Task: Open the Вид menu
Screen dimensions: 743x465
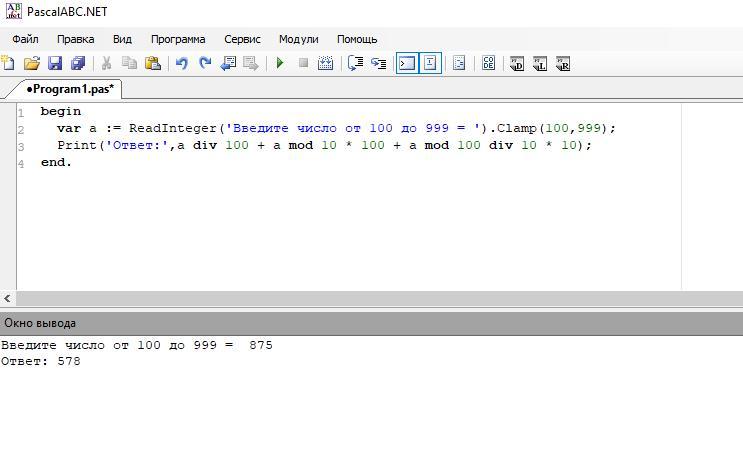Action: [x=122, y=39]
